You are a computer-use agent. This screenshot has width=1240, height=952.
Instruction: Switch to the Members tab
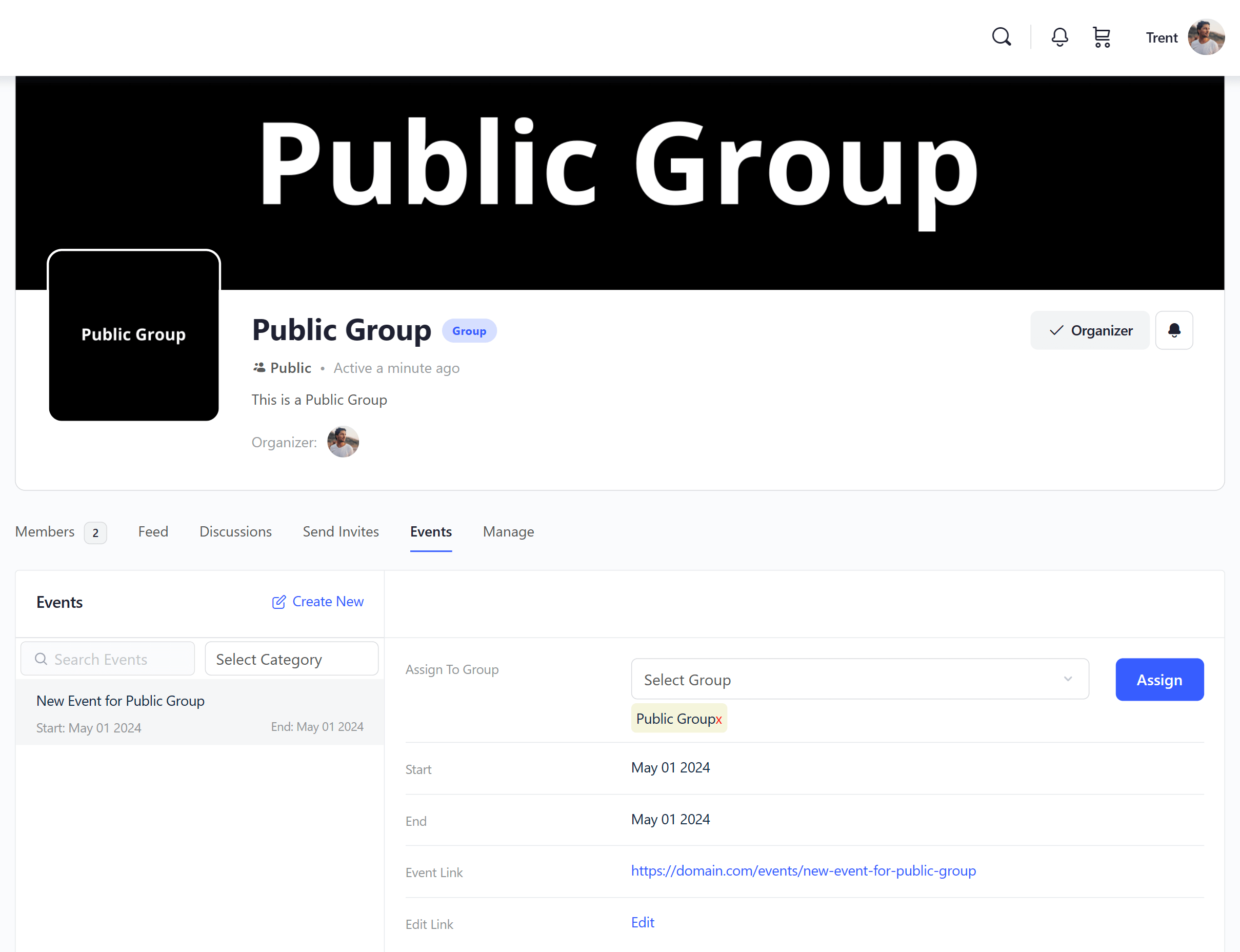tap(45, 531)
